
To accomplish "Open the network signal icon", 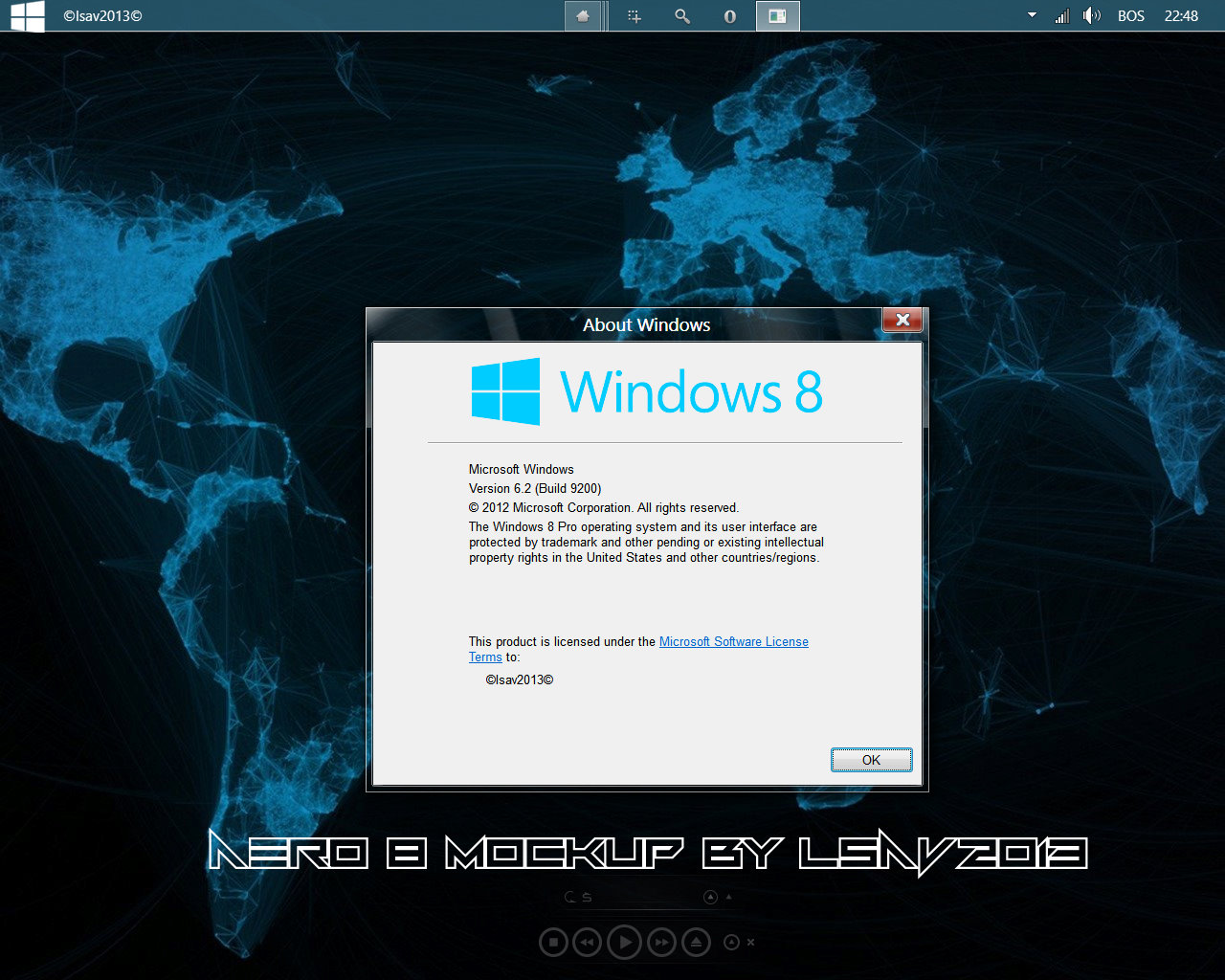I will 1061,15.
